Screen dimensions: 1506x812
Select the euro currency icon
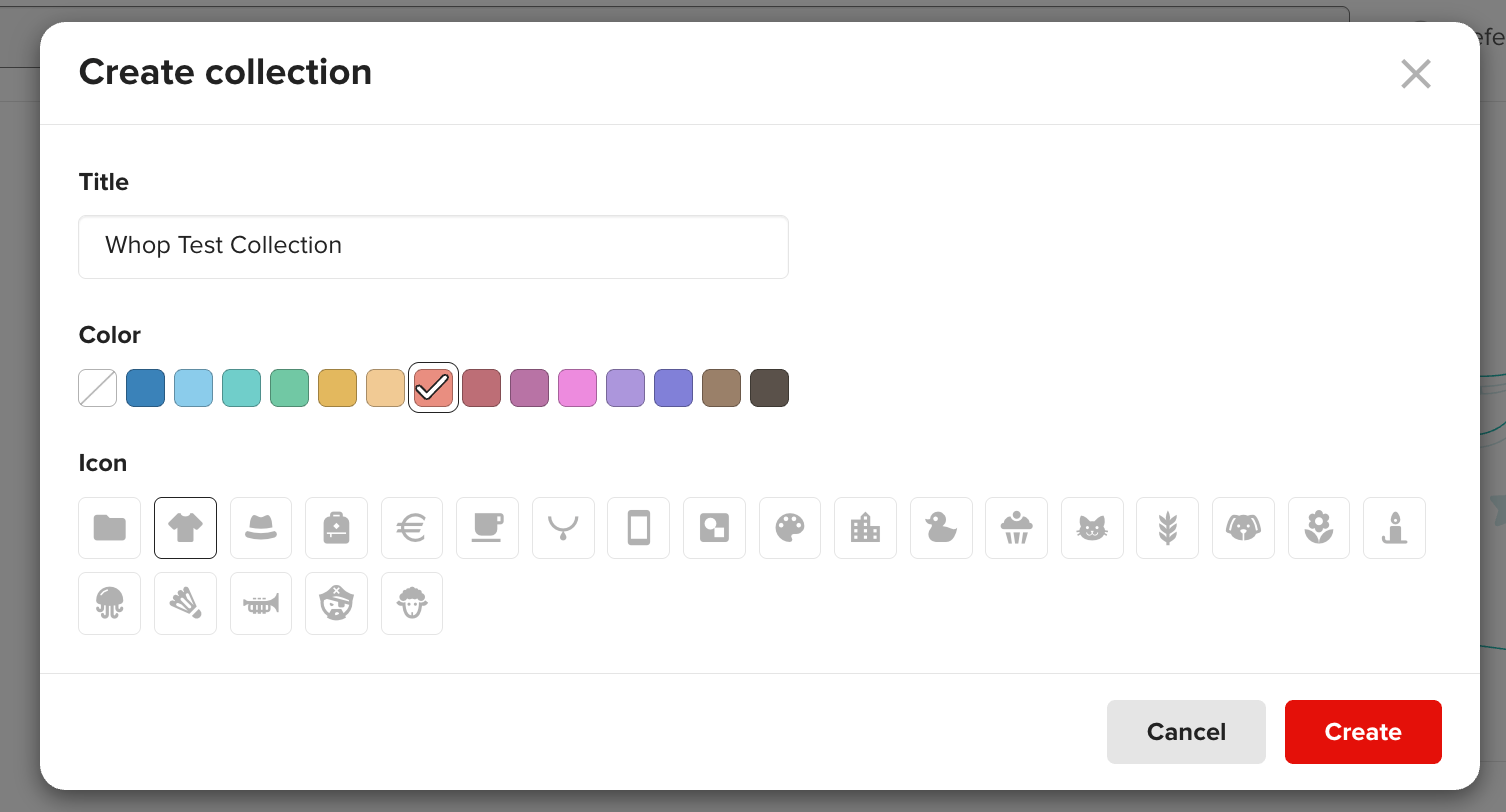pyautogui.click(x=411, y=528)
